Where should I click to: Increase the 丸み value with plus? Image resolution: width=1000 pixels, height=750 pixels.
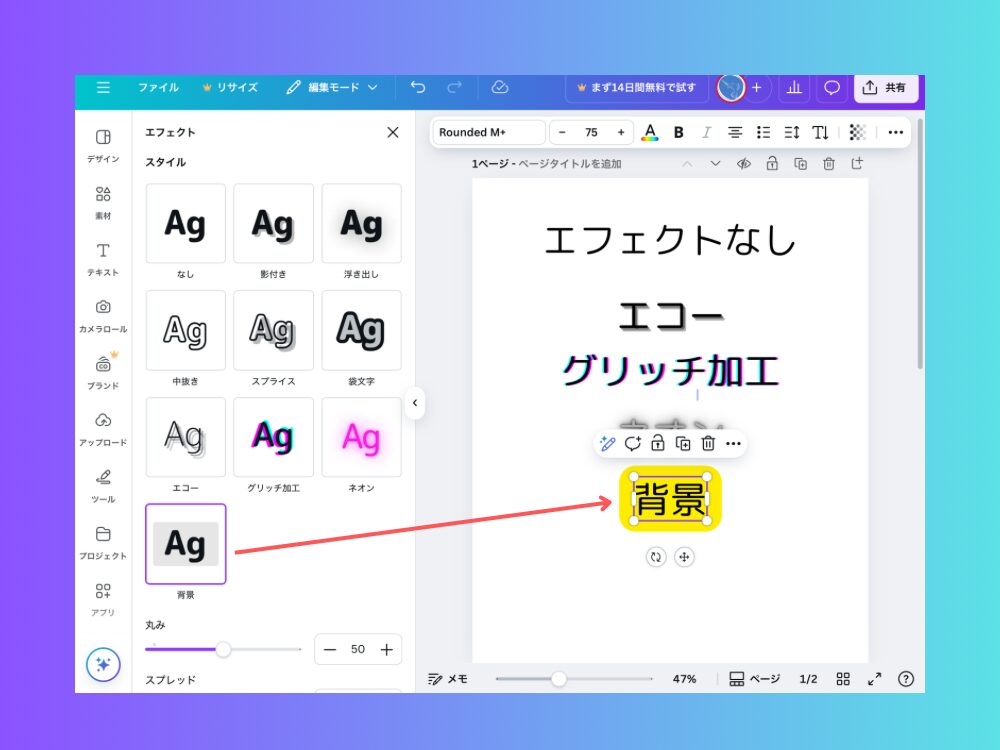coord(386,649)
